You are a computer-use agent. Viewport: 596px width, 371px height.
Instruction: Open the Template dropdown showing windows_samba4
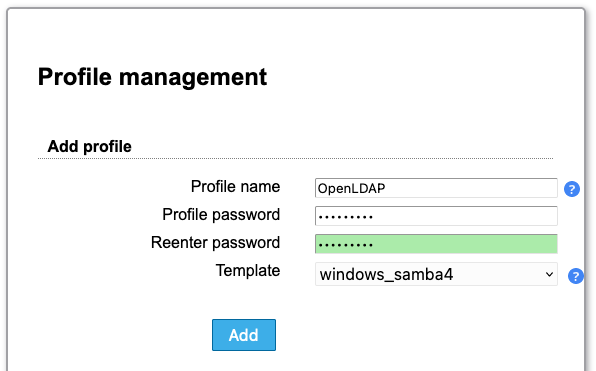436,274
